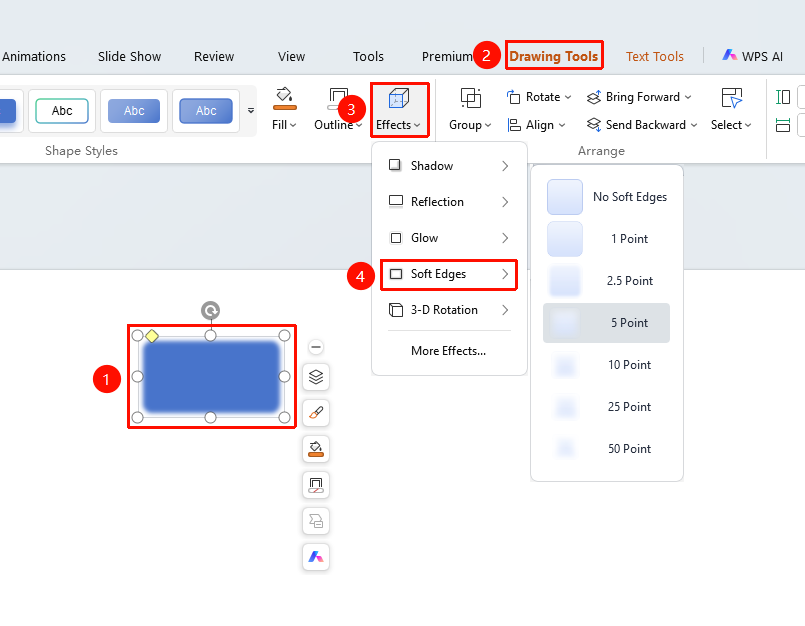Click the floating fill bucket icon
Viewport: 805px width, 626px height.
coord(316,449)
